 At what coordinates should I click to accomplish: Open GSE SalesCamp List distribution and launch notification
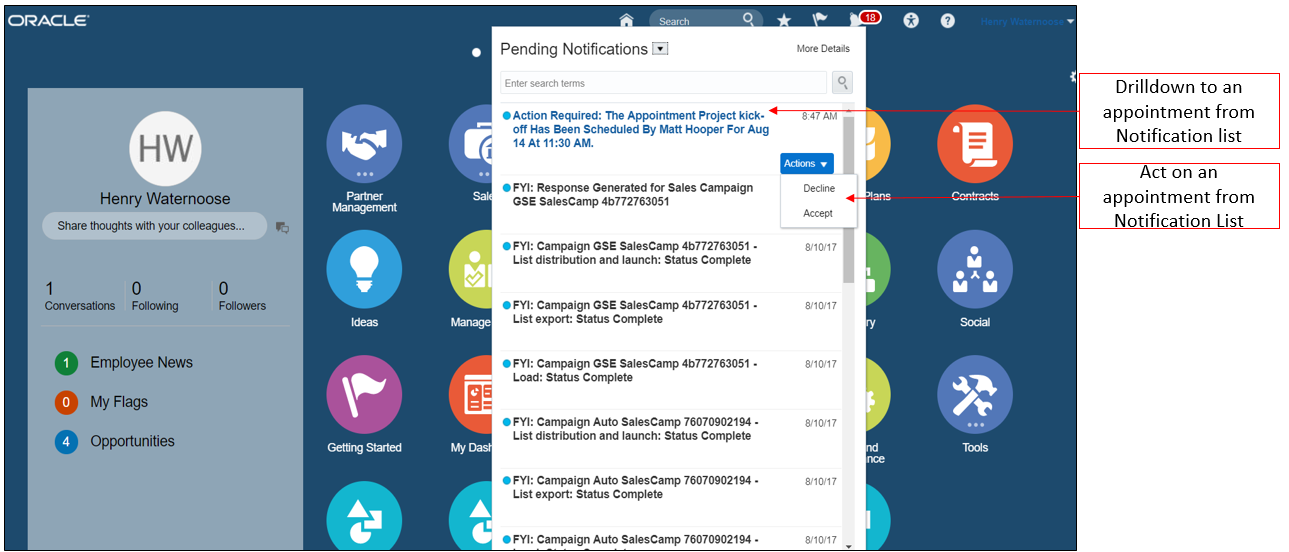635,253
